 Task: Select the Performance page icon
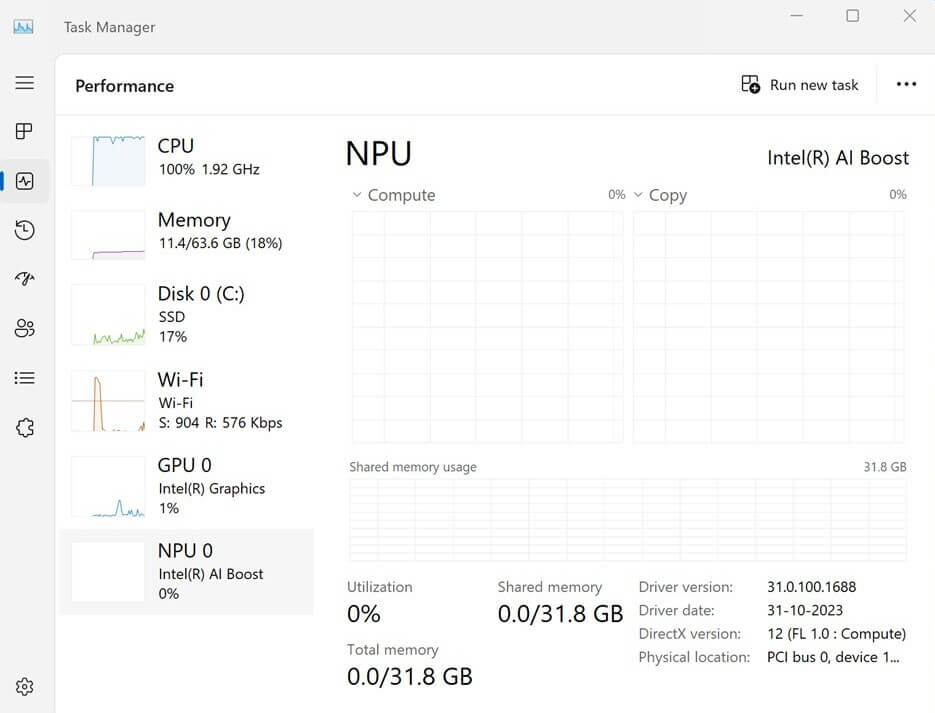pos(25,180)
